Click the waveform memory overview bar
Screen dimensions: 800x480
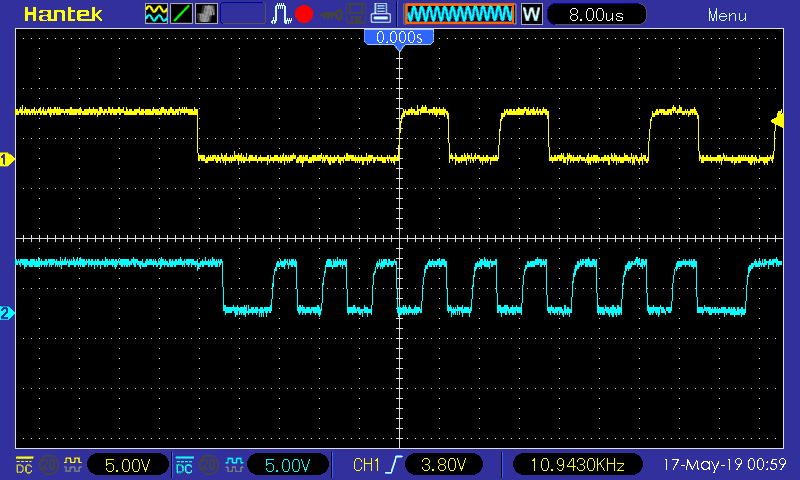(460, 14)
